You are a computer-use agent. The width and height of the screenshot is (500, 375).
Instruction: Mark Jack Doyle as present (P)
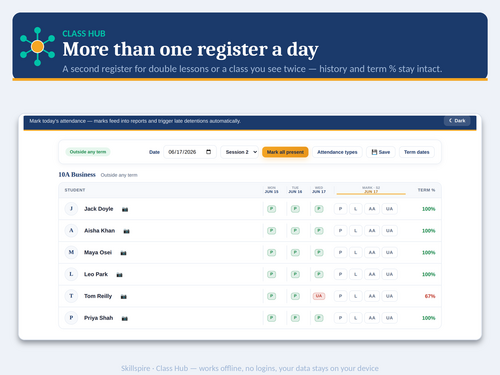point(340,209)
